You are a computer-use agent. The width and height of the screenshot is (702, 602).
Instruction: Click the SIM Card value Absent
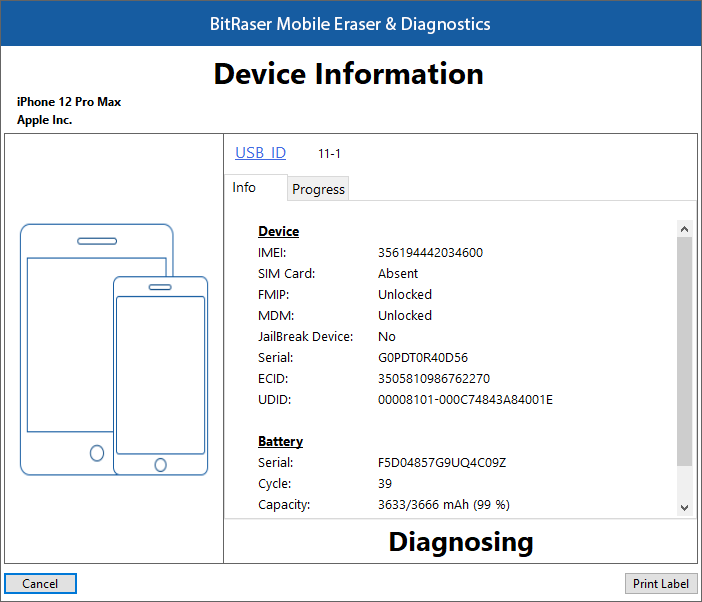pos(398,273)
